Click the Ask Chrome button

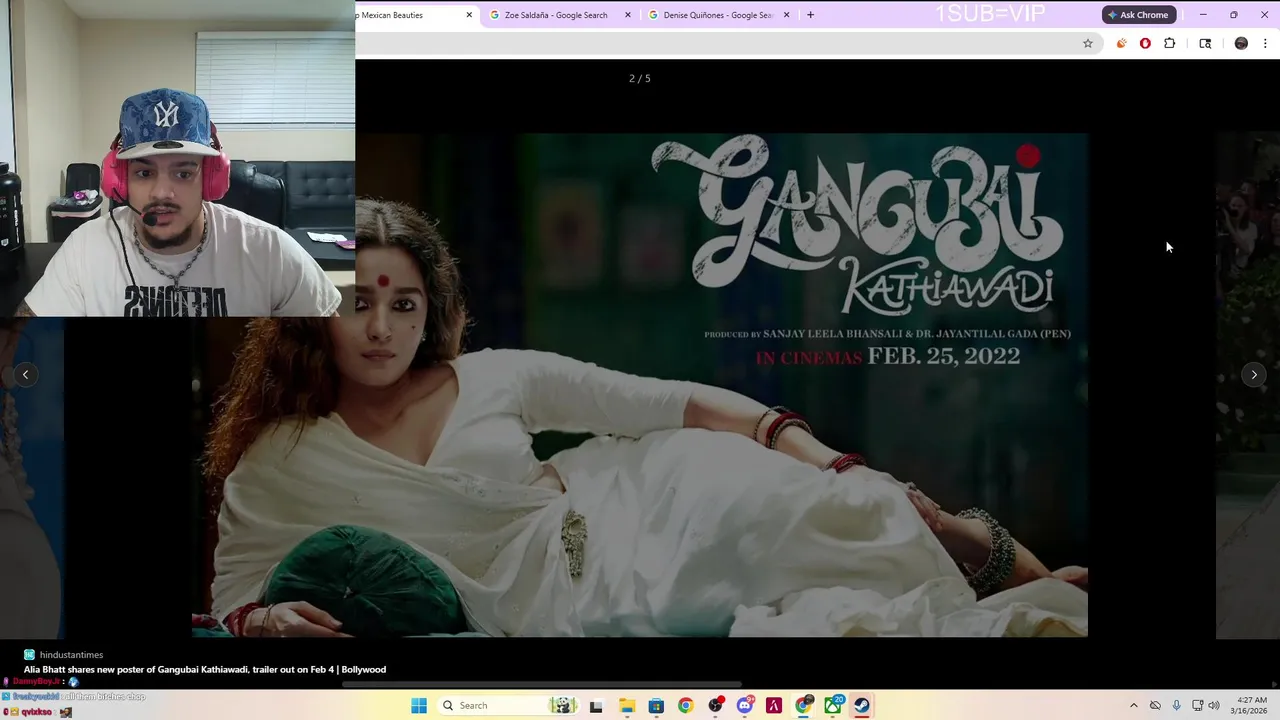click(x=1138, y=15)
